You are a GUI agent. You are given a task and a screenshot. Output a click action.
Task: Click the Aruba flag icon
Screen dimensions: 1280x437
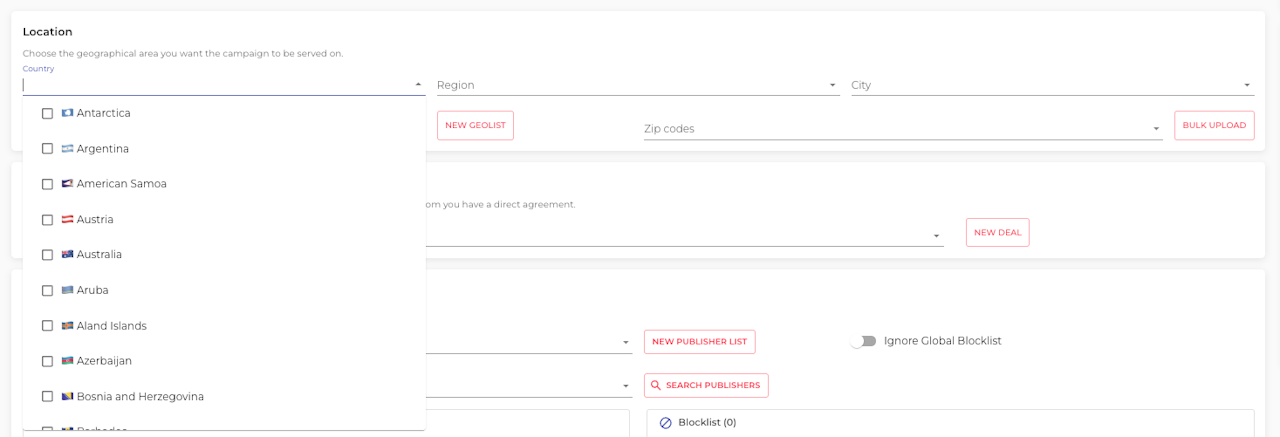67,290
